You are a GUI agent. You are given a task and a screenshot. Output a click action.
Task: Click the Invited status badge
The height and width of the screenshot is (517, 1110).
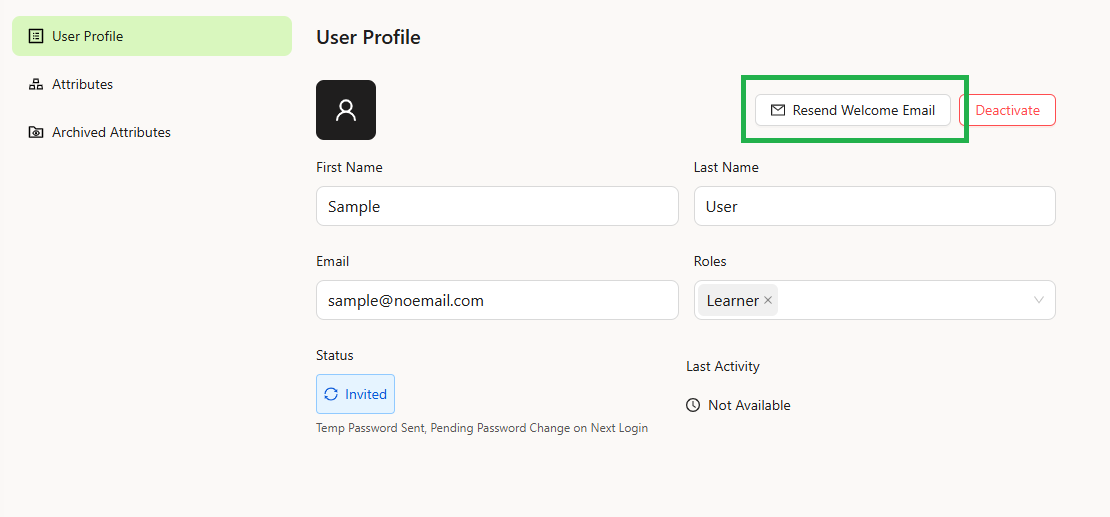tap(355, 394)
